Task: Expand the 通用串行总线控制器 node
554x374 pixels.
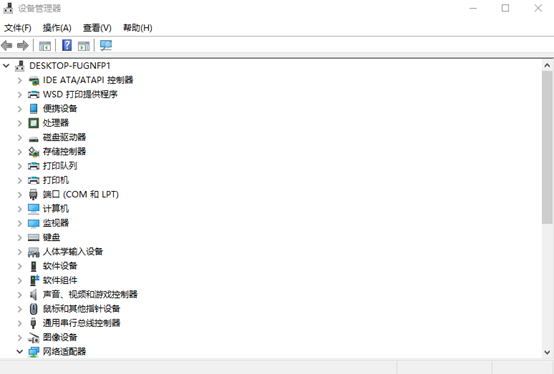Action: [x=20, y=323]
